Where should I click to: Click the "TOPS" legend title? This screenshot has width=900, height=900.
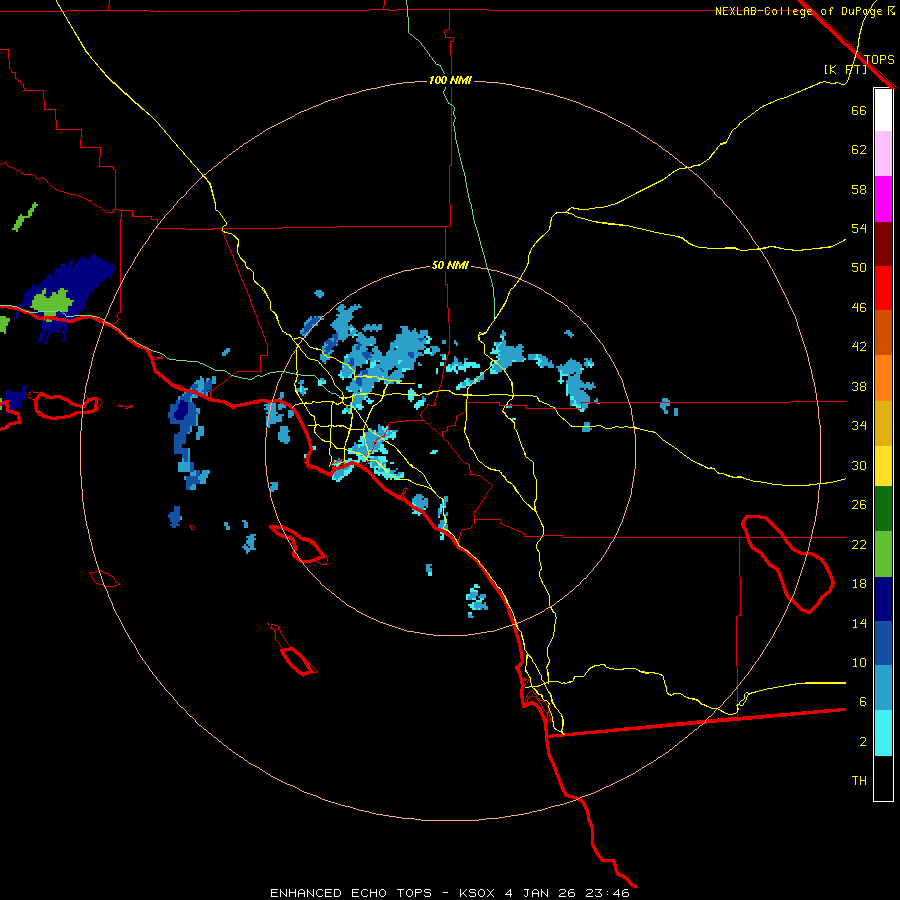pyautogui.click(x=879, y=59)
